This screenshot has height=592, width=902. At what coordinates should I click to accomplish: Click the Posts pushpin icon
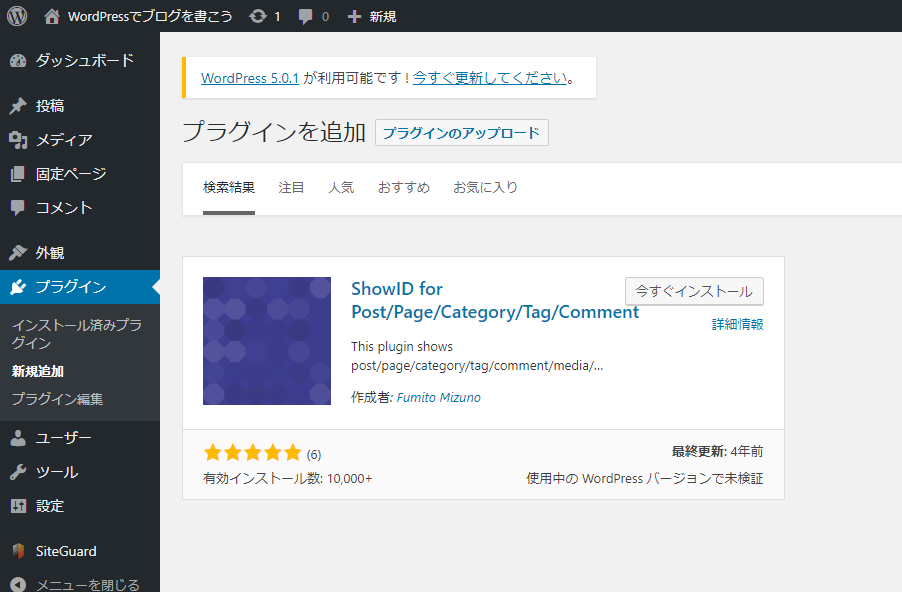tap(18, 106)
